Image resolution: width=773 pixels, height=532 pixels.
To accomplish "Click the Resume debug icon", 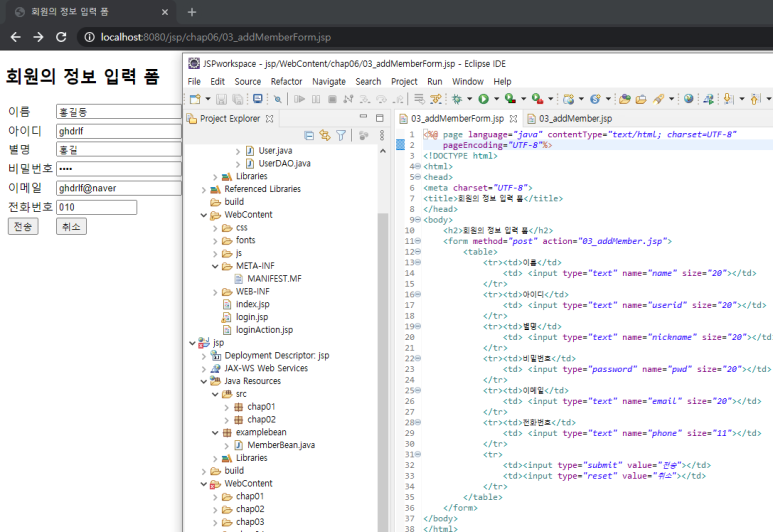I will pos(299,99).
